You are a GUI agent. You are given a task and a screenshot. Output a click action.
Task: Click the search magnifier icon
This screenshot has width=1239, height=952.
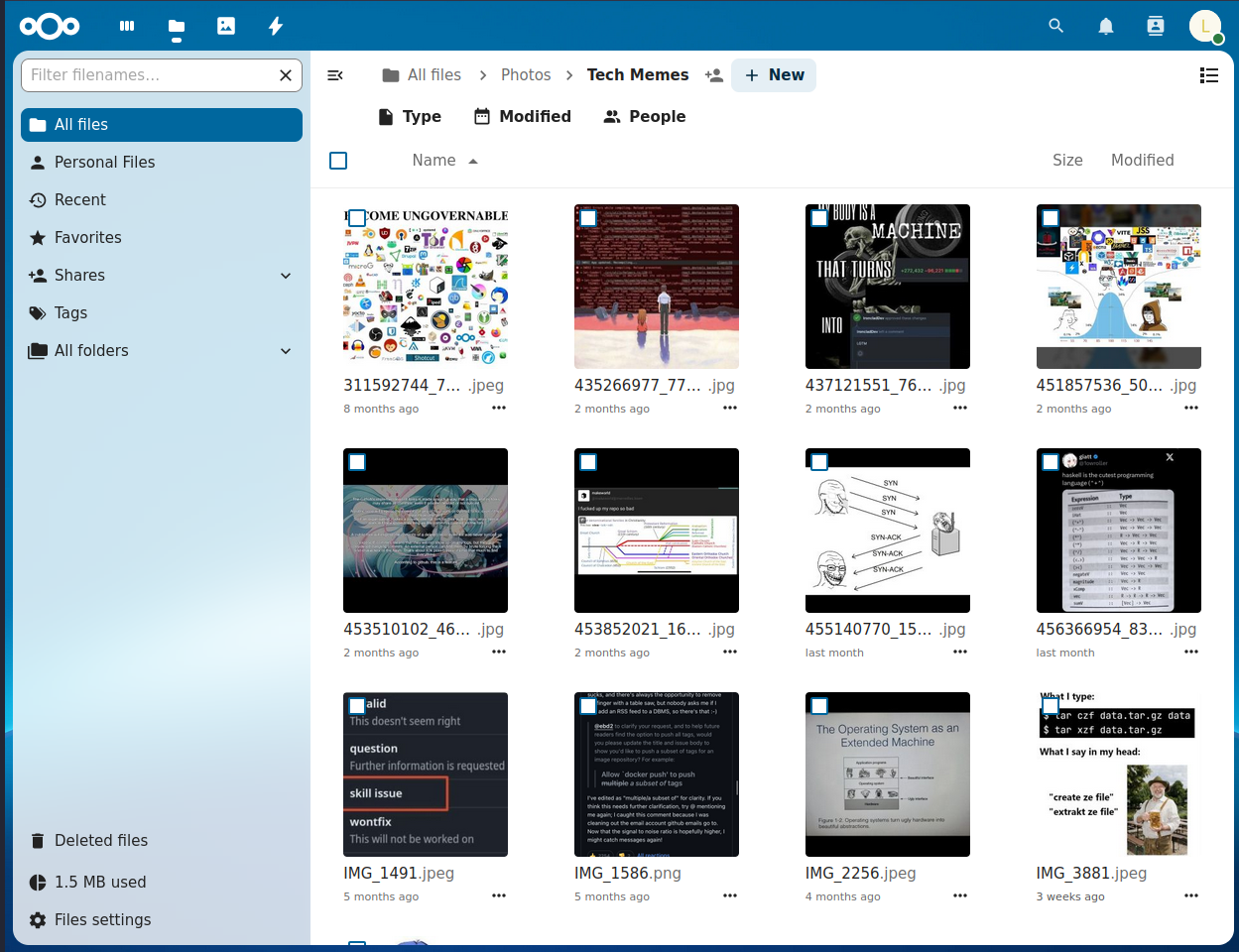1056,26
